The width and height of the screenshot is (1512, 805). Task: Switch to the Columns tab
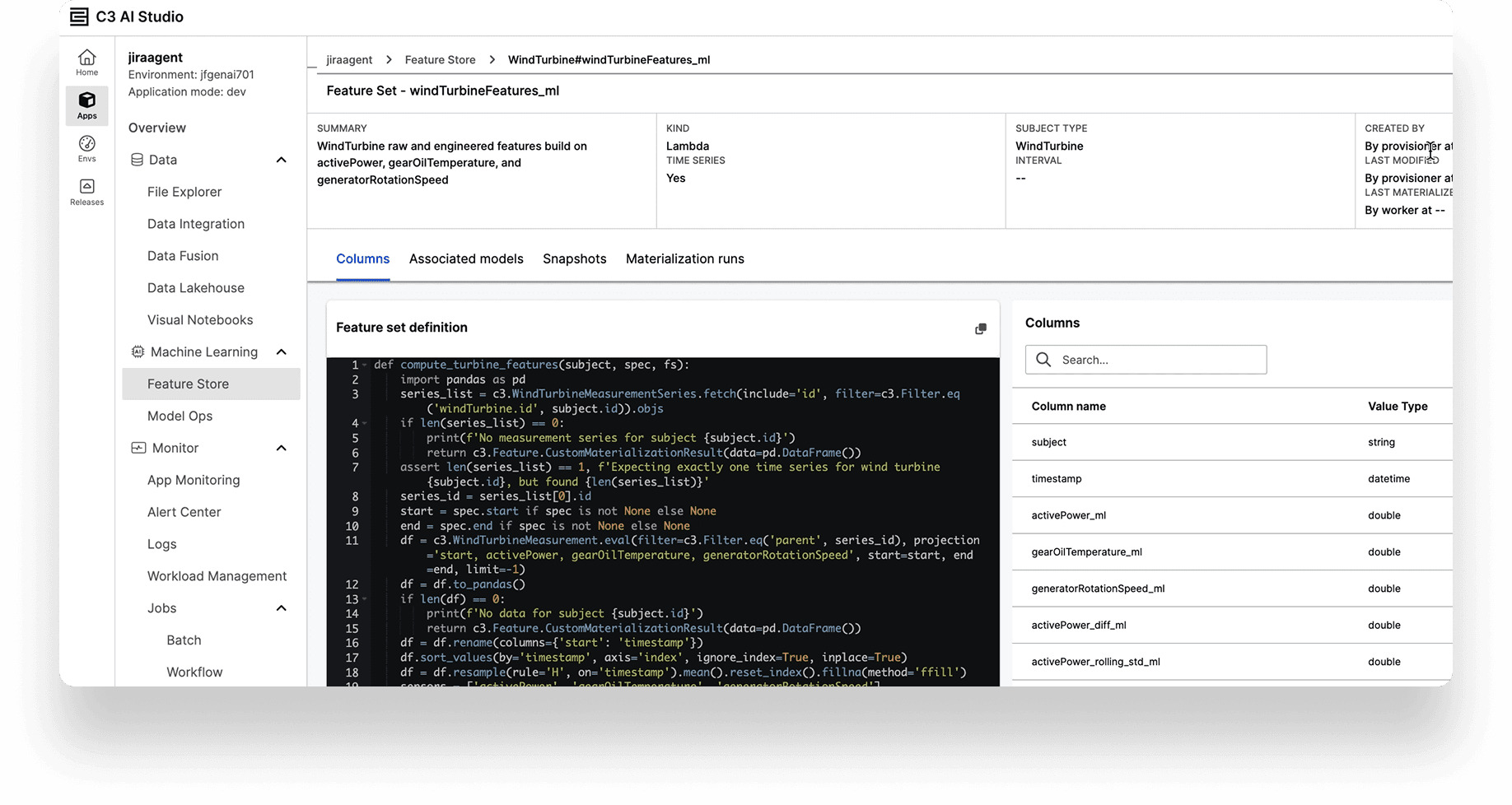[x=362, y=258]
